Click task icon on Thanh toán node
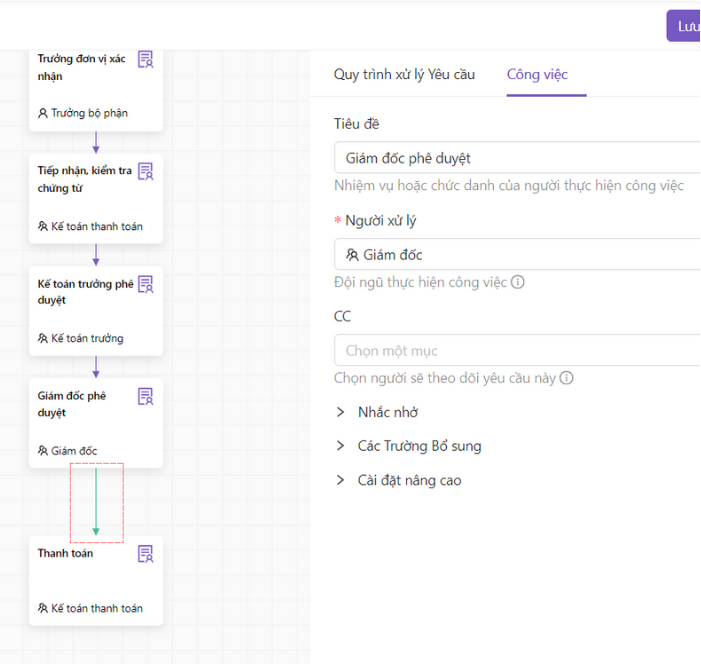 tap(146, 554)
